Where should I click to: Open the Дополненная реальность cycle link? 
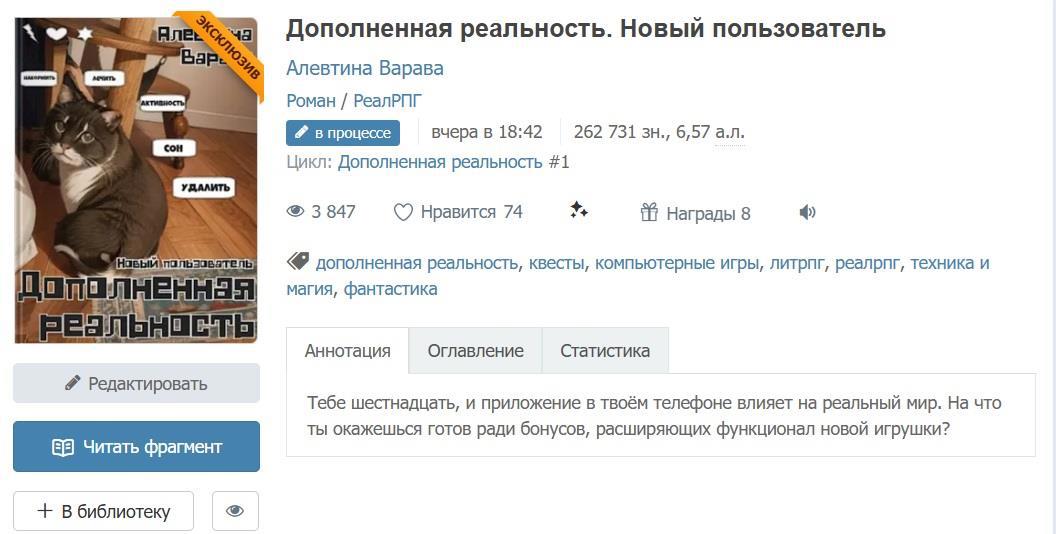(x=443, y=162)
